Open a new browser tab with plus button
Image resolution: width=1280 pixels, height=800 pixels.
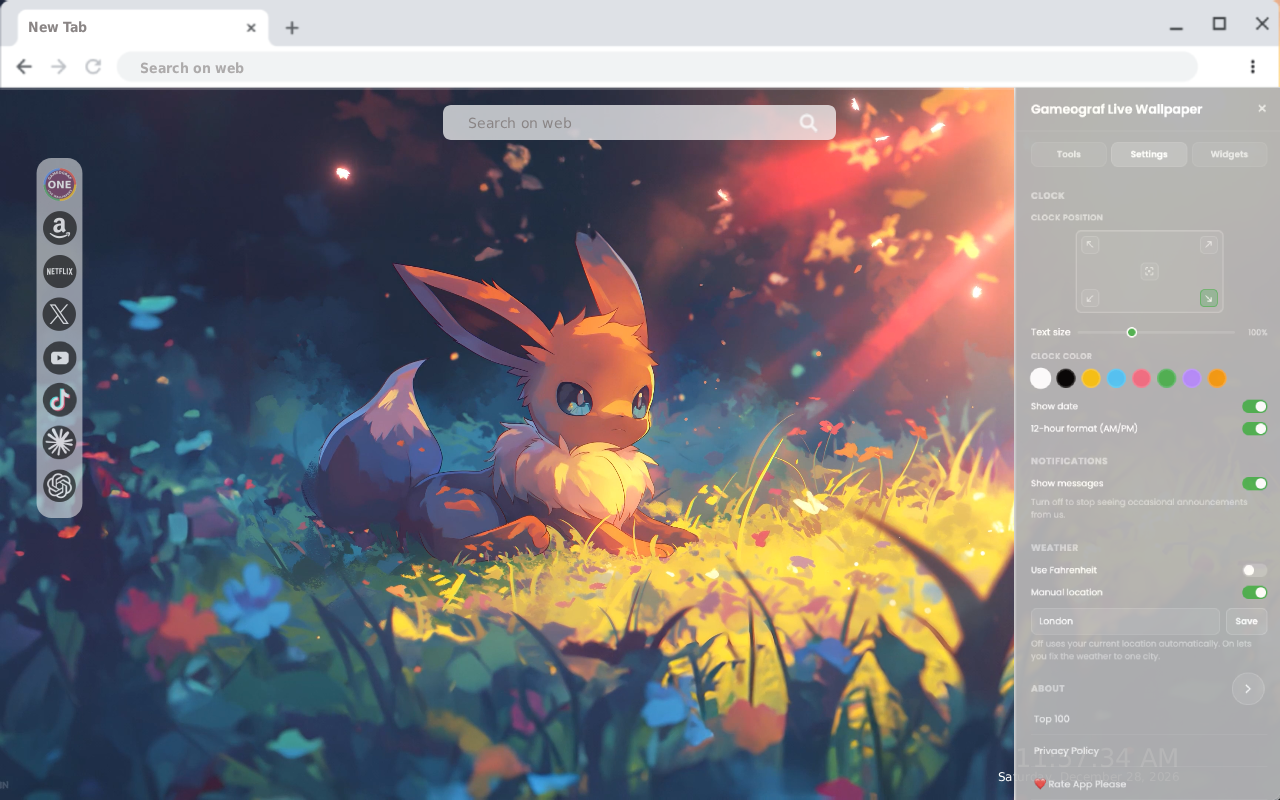(292, 28)
